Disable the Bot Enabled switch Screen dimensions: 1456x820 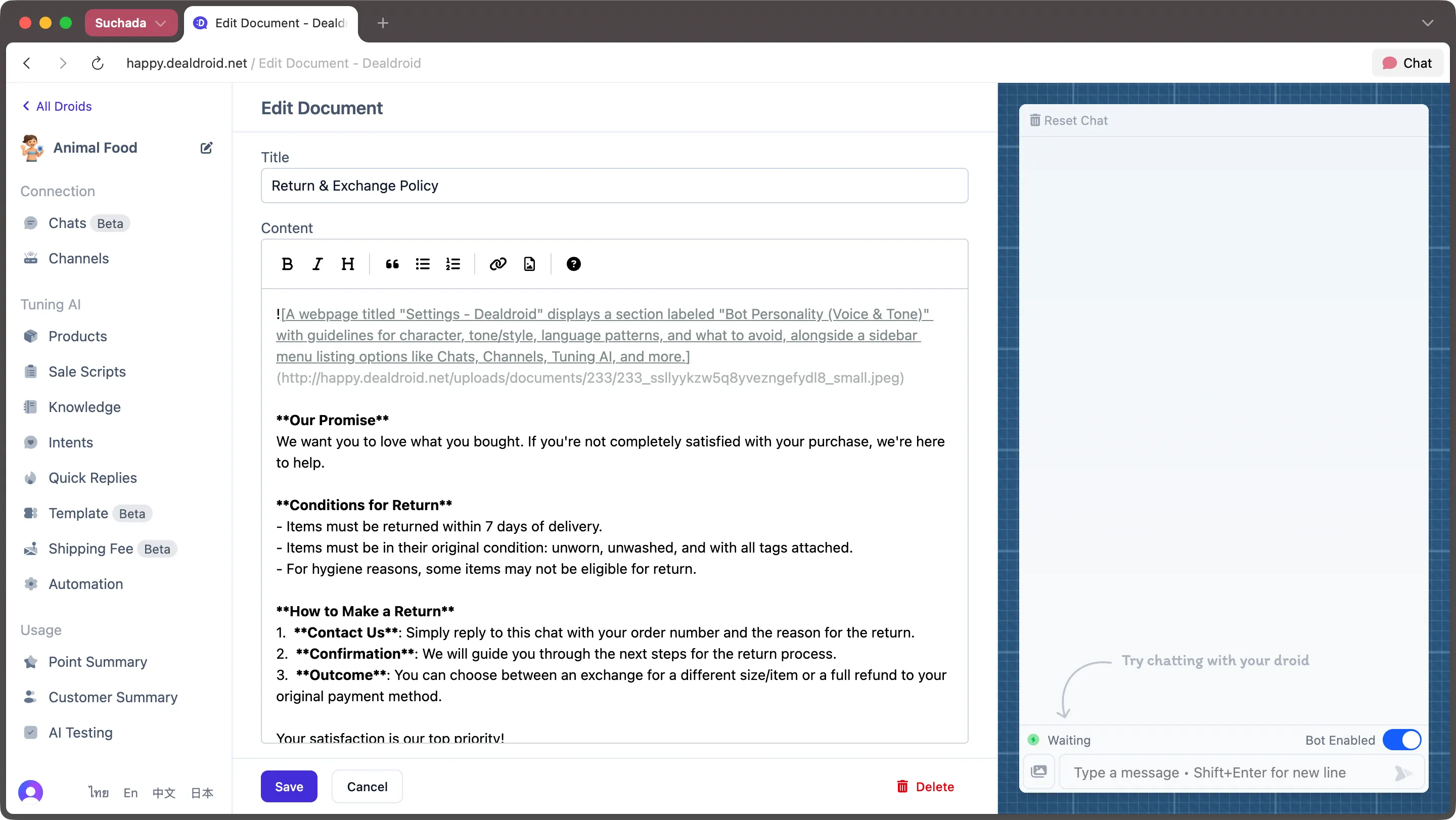[1401, 739]
